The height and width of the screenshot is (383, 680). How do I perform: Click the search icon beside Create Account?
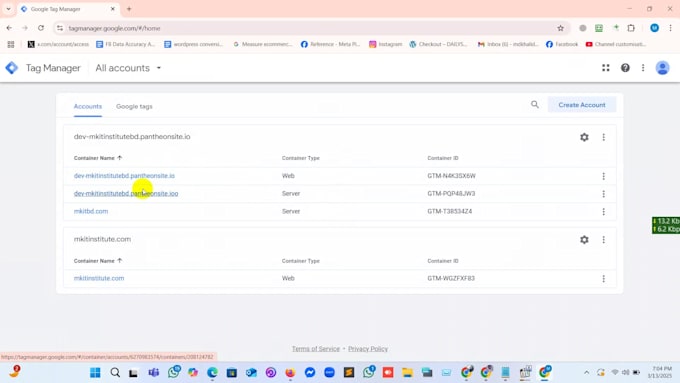tap(535, 105)
